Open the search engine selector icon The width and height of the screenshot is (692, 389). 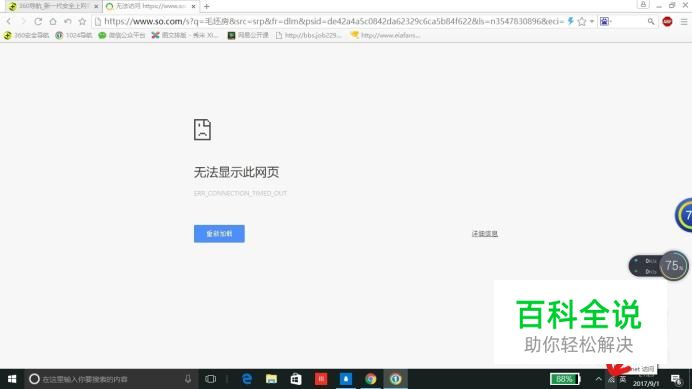click(x=604, y=21)
